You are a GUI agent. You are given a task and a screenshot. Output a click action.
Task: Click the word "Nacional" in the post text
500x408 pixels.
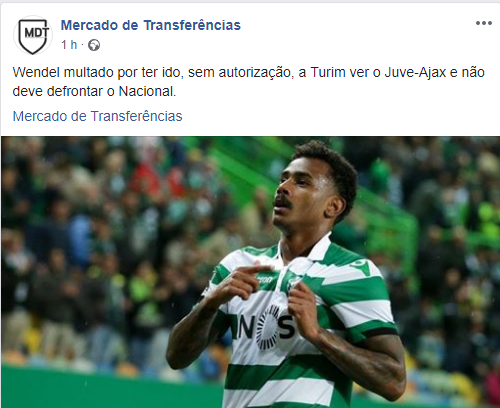(147, 91)
